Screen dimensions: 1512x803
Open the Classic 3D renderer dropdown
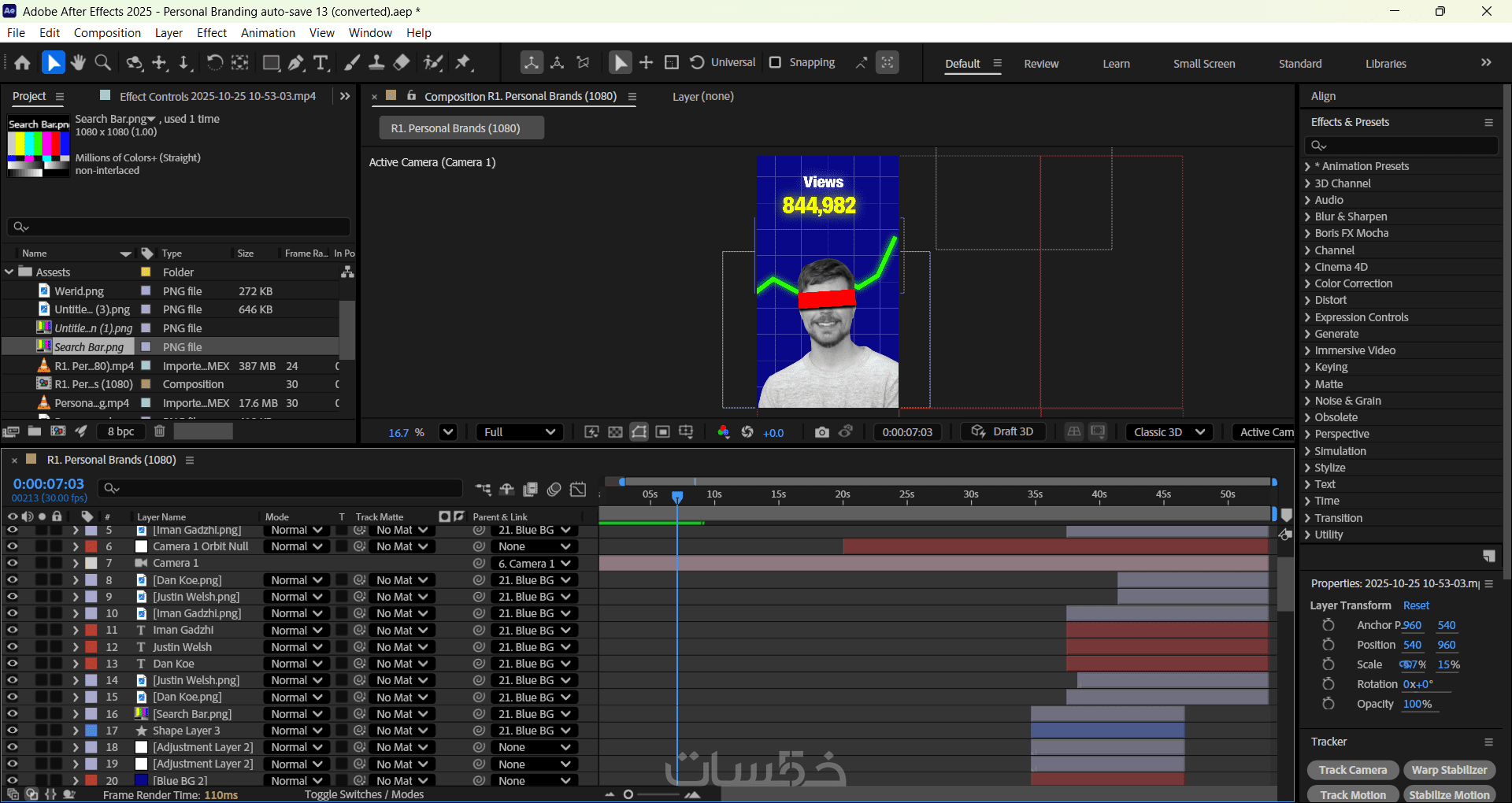[x=1169, y=432]
